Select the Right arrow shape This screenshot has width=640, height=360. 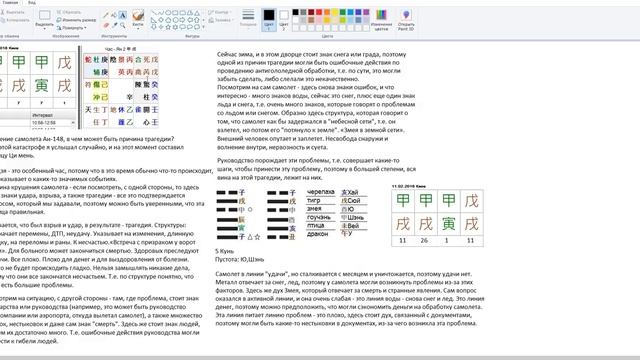point(182,20)
